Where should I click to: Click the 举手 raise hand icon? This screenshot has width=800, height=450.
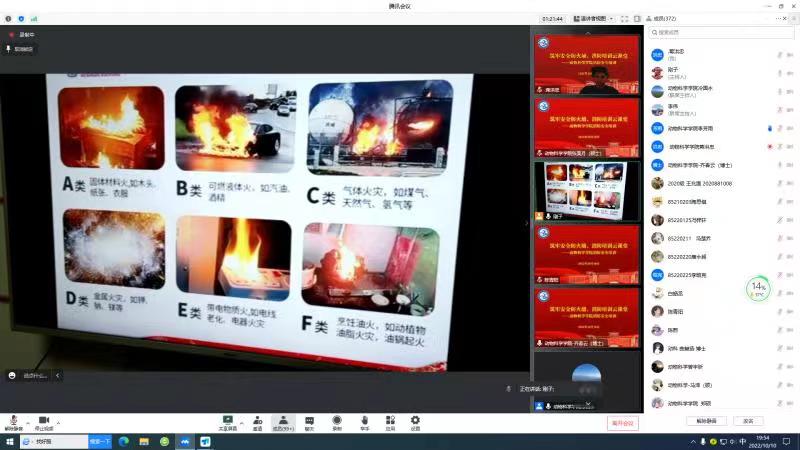(x=364, y=420)
